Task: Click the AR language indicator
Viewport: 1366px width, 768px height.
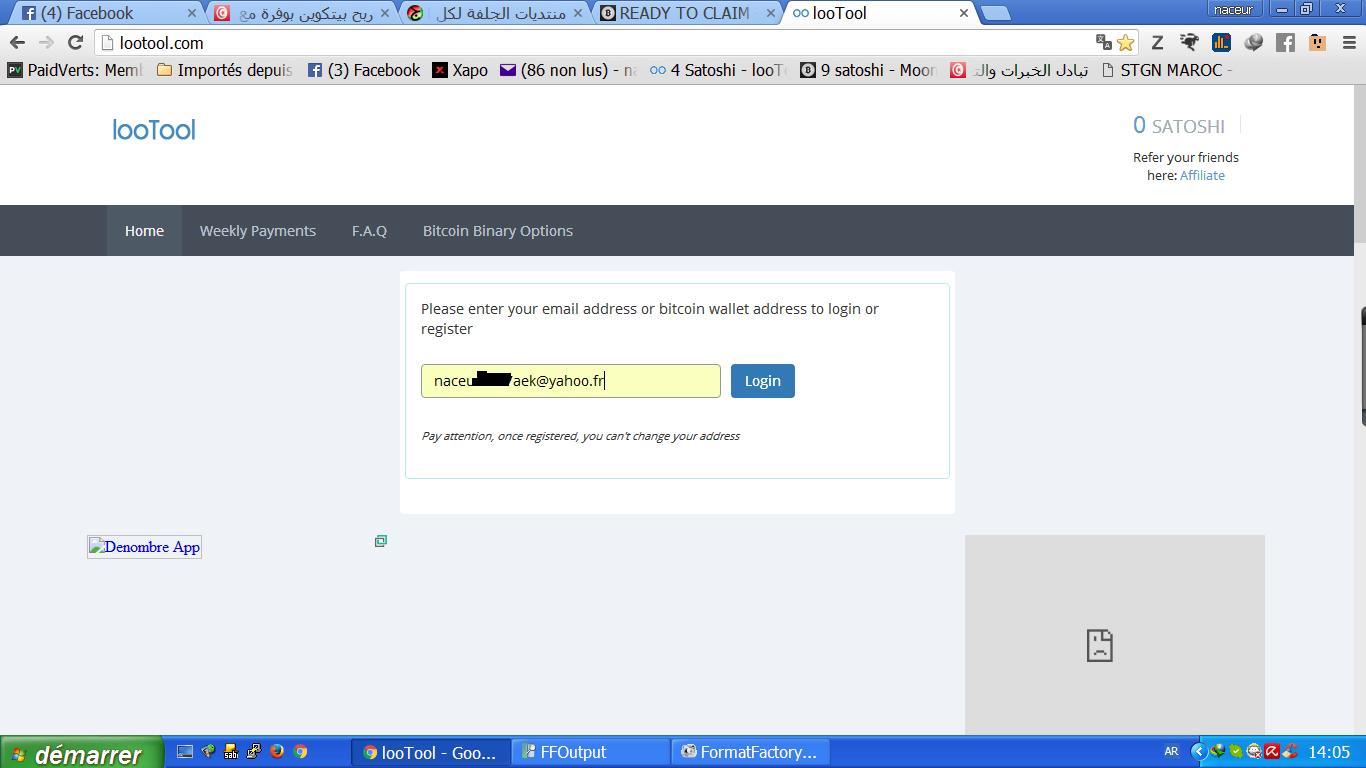Action: pyautogui.click(x=1171, y=752)
